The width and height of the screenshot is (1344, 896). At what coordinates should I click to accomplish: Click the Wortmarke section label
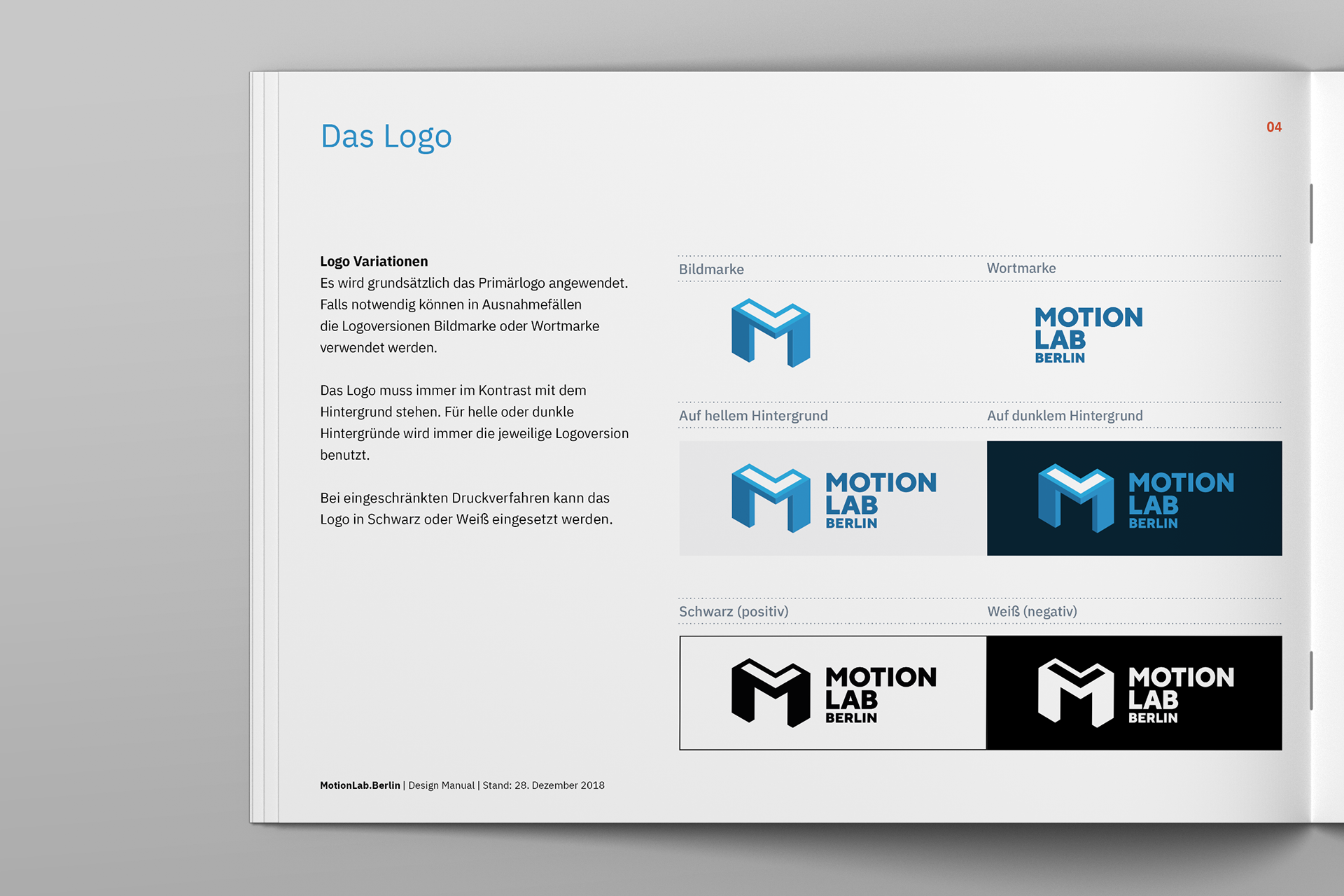tap(1021, 268)
